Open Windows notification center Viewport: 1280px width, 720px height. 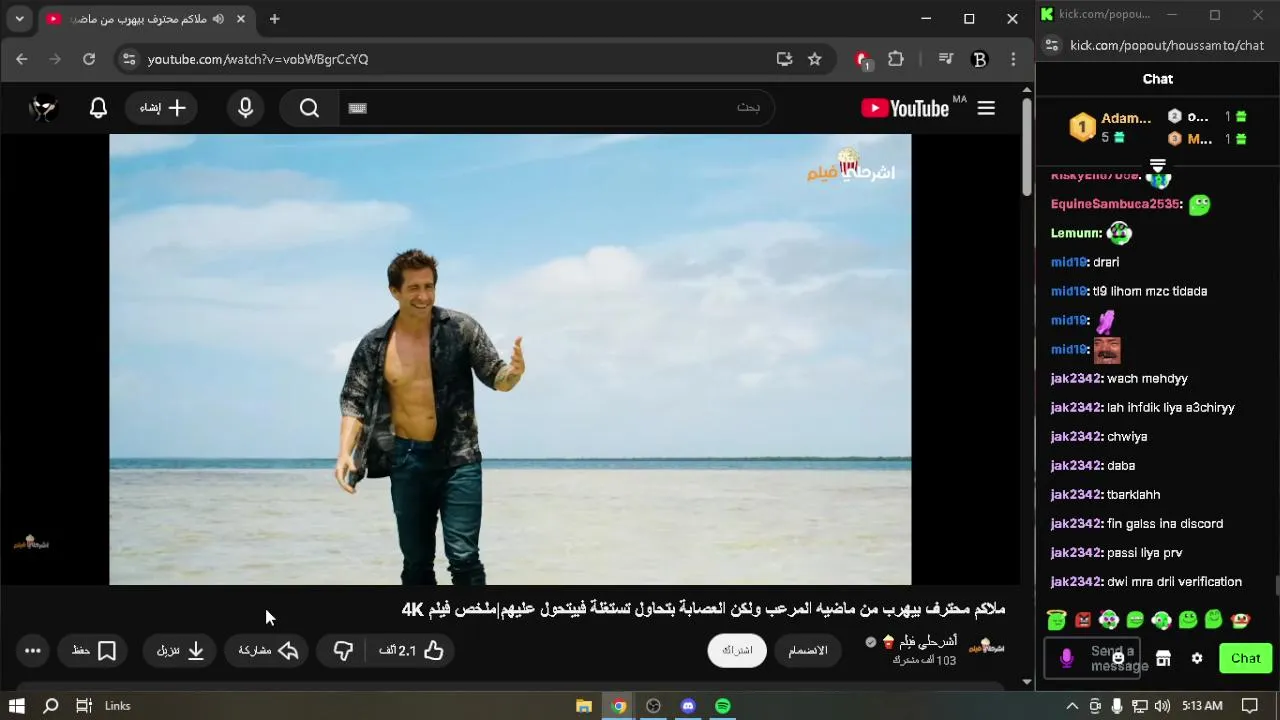1250,706
